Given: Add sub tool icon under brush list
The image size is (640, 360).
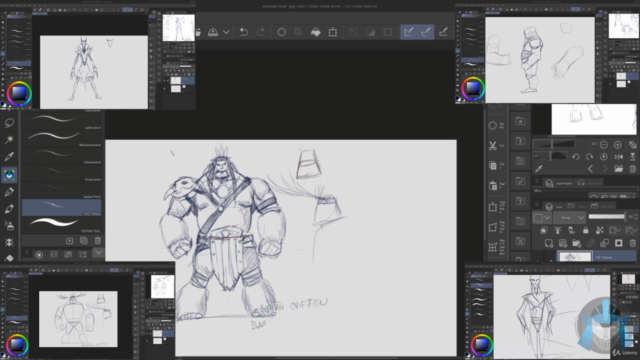Looking at the screenshot, I should [69, 241].
